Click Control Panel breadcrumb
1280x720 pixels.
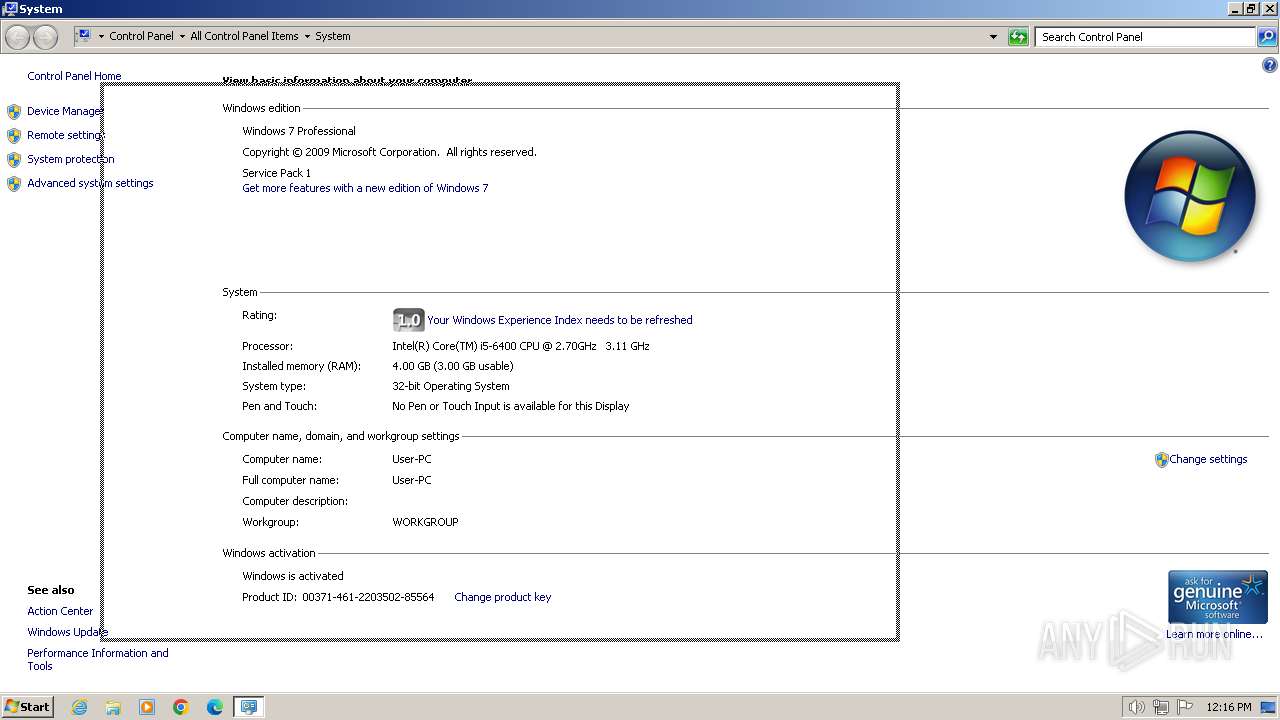pyautogui.click(x=141, y=36)
